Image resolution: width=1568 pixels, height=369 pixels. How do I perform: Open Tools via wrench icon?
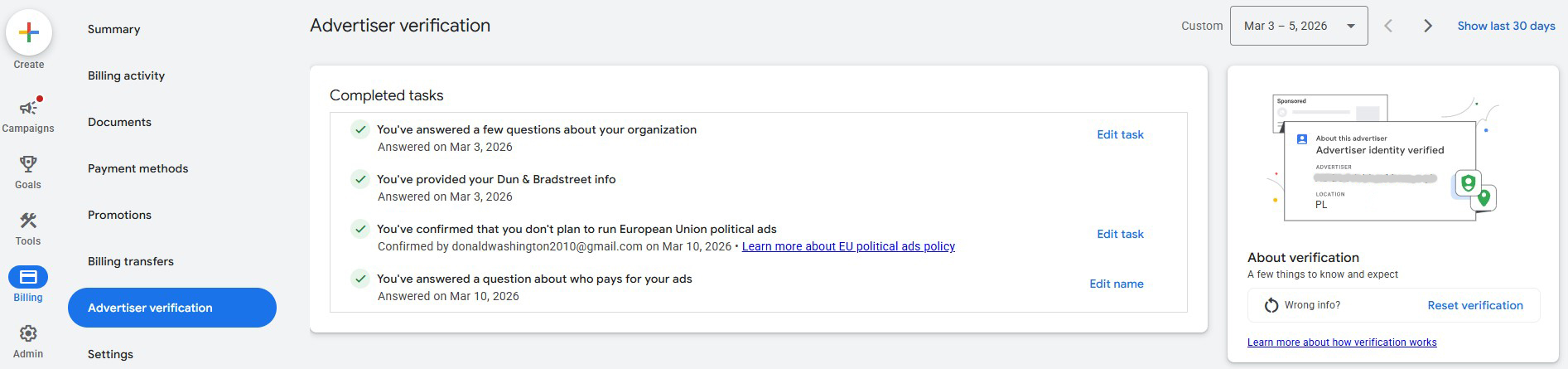coord(28,221)
